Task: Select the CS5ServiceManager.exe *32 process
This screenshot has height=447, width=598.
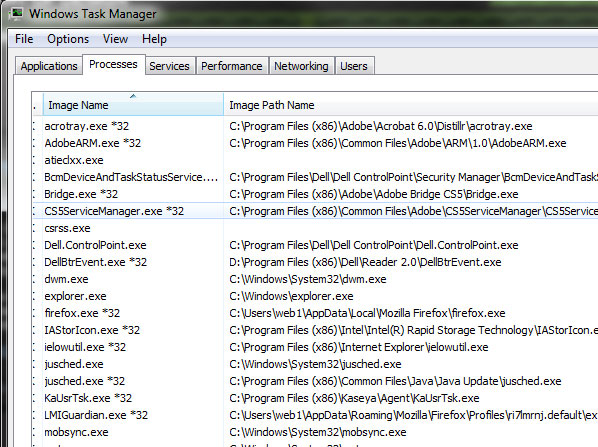Action: (114, 211)
